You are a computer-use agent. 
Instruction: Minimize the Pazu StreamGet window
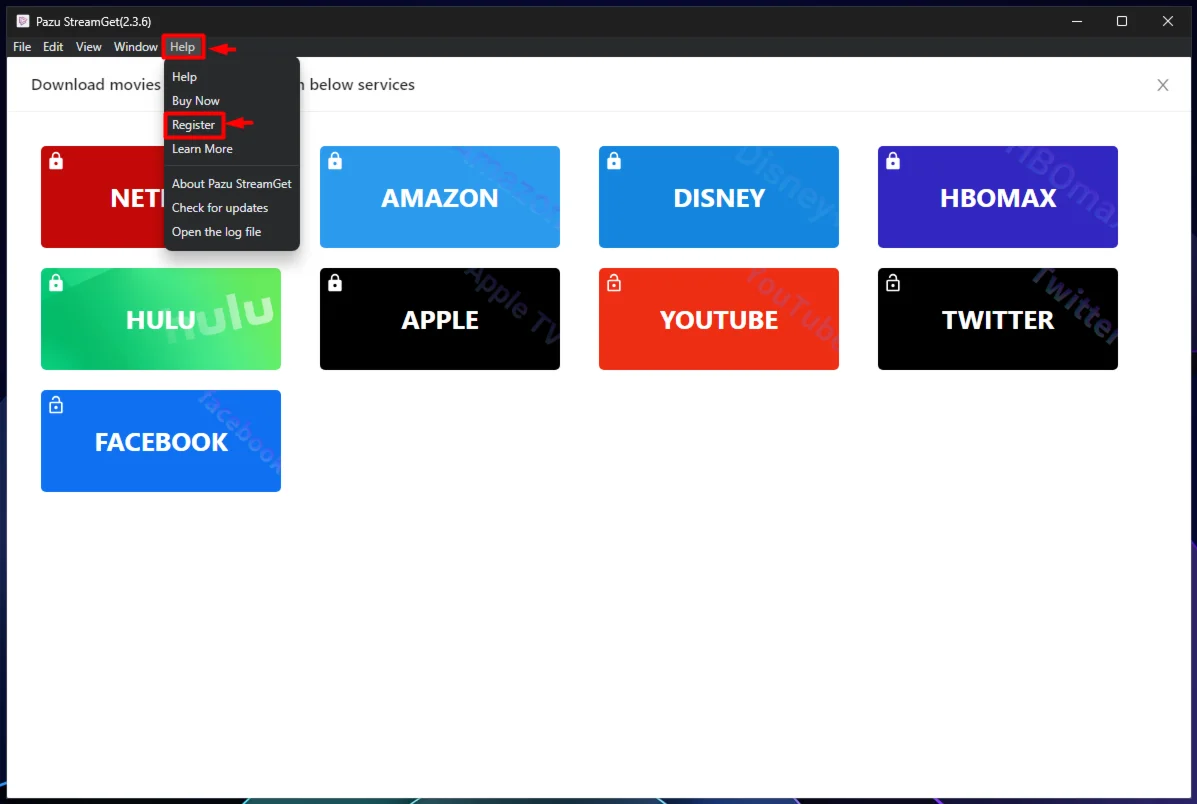point(1076,21)
